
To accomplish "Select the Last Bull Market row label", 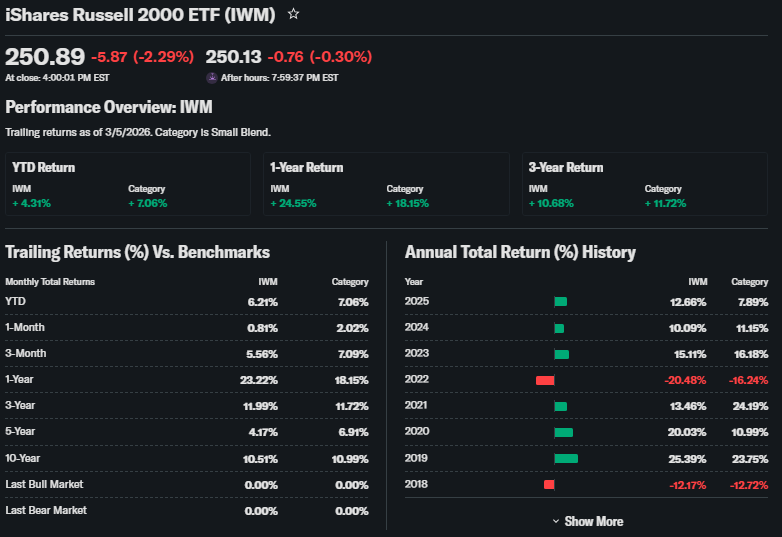I will pos(44,484).
